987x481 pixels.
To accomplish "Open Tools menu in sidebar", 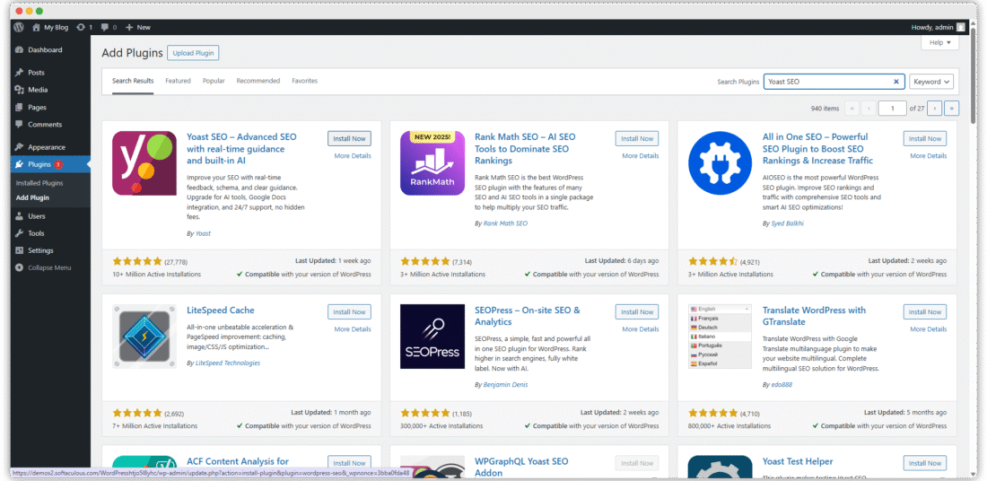I will [x=36, y=233].
